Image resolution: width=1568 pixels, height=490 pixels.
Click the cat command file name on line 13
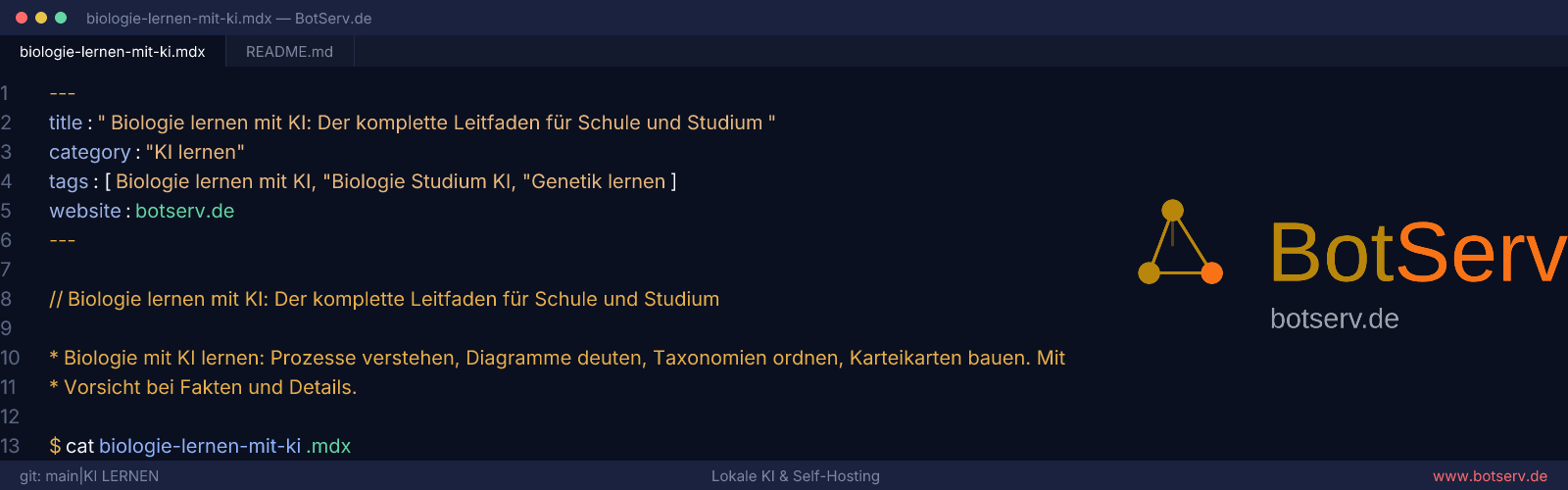(225, 446)
